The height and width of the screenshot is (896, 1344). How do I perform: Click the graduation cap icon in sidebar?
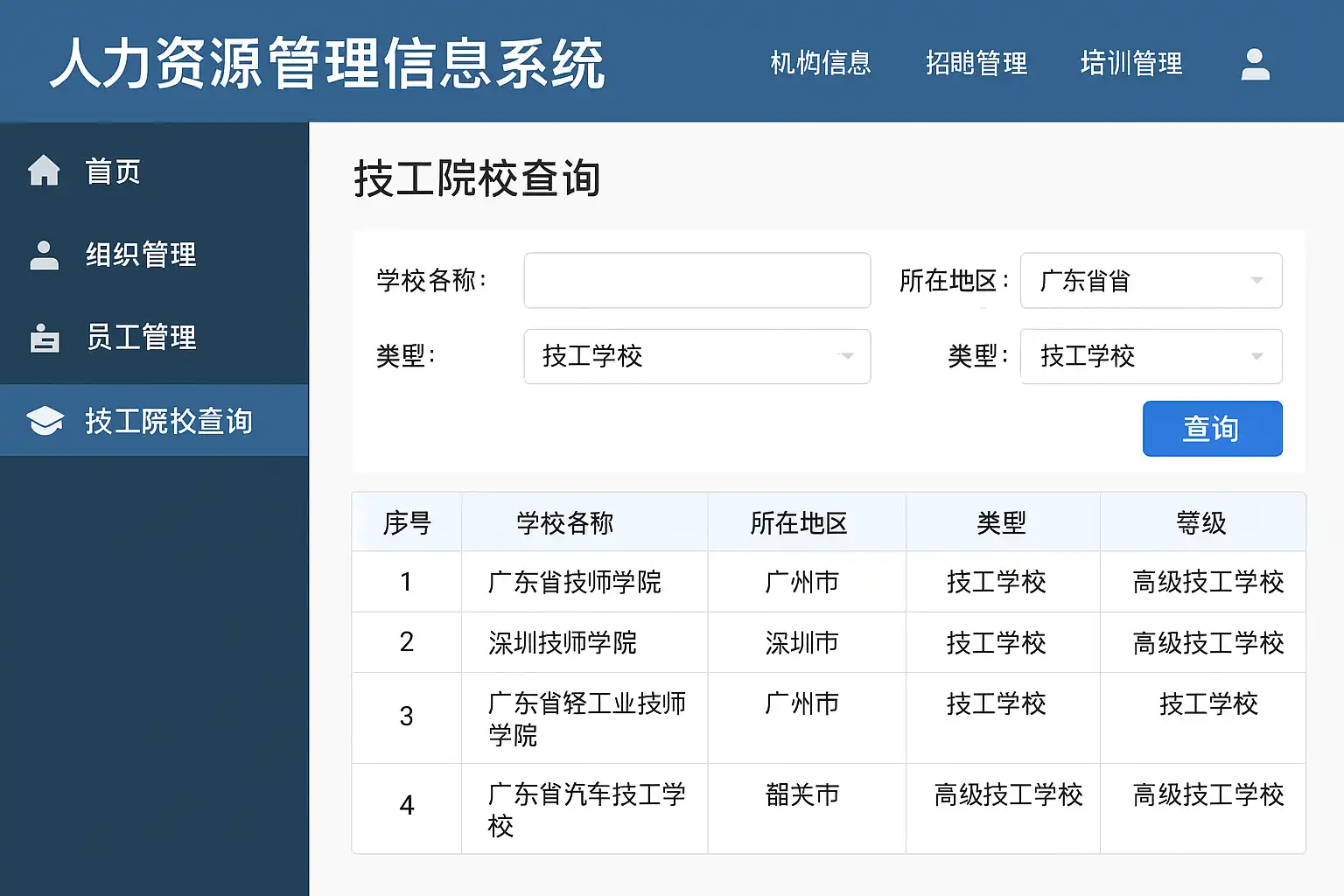45,421
